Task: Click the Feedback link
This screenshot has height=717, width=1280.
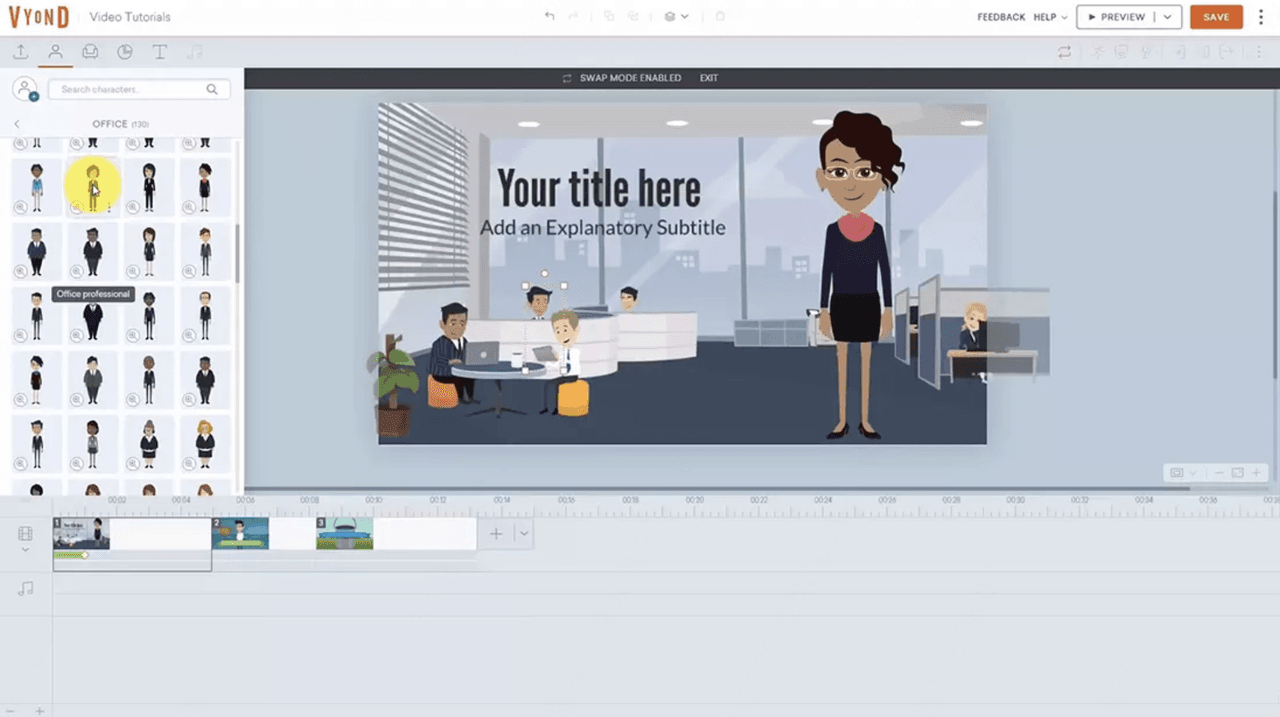Action: click(x=1001, y=17)
